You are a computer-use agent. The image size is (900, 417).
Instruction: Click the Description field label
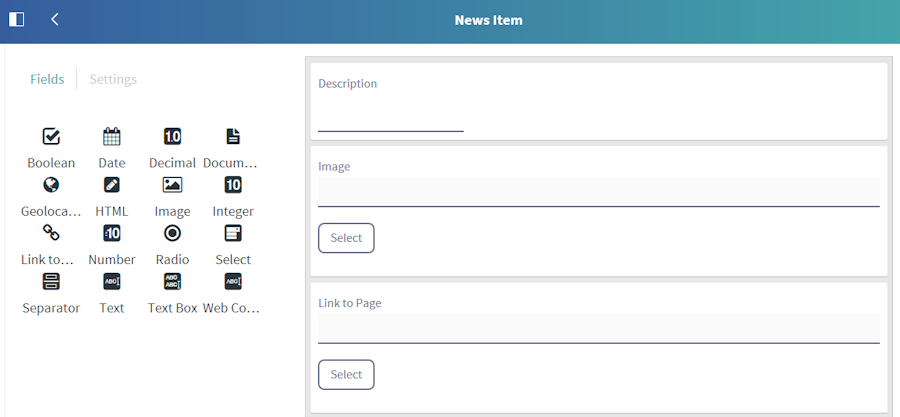click(x=348, y=83)
